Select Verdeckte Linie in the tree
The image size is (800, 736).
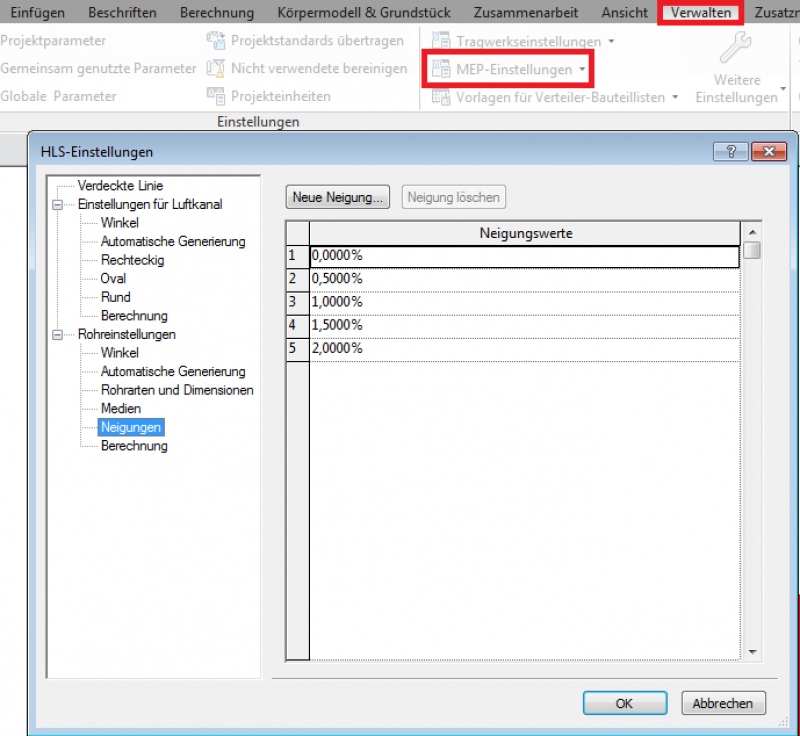pos(120,186)
